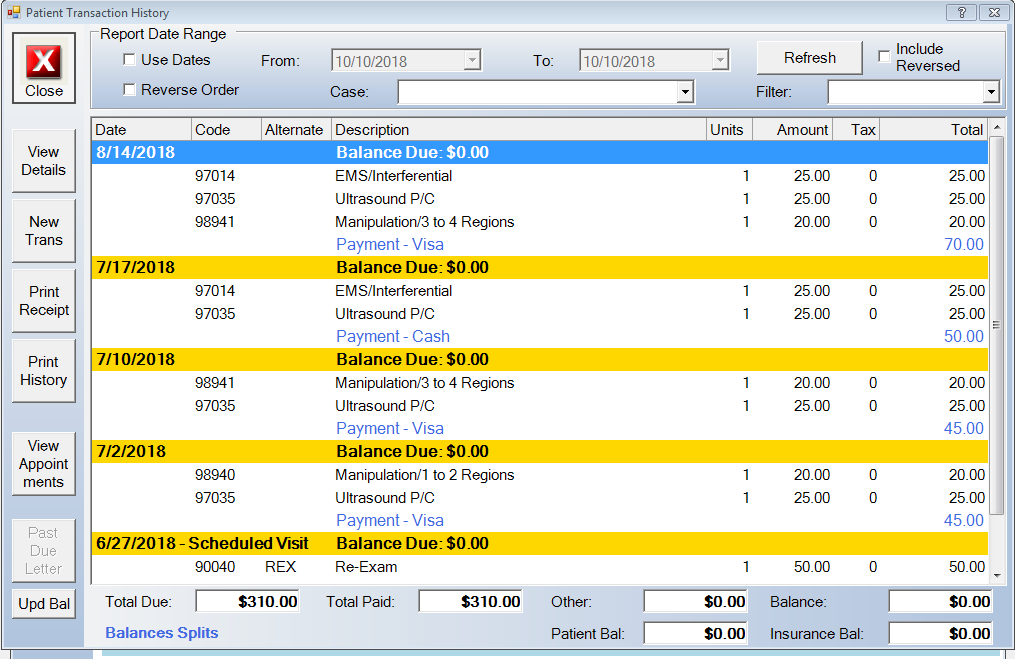Click the From date text field
The height and width of the screenshot is (659, 1015).
(398, 61)
